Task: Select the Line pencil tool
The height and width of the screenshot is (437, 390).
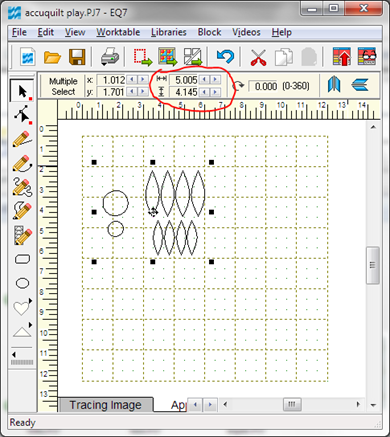Action: point(22,139)
